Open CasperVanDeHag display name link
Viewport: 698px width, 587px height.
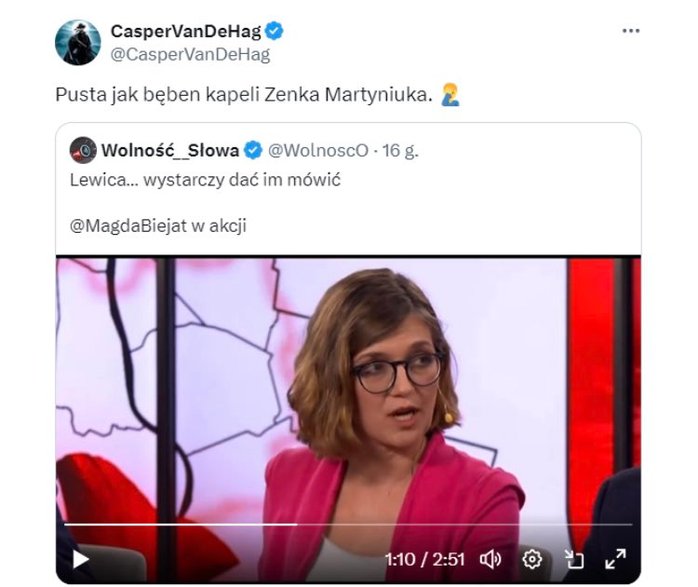[x=186, y=31]
